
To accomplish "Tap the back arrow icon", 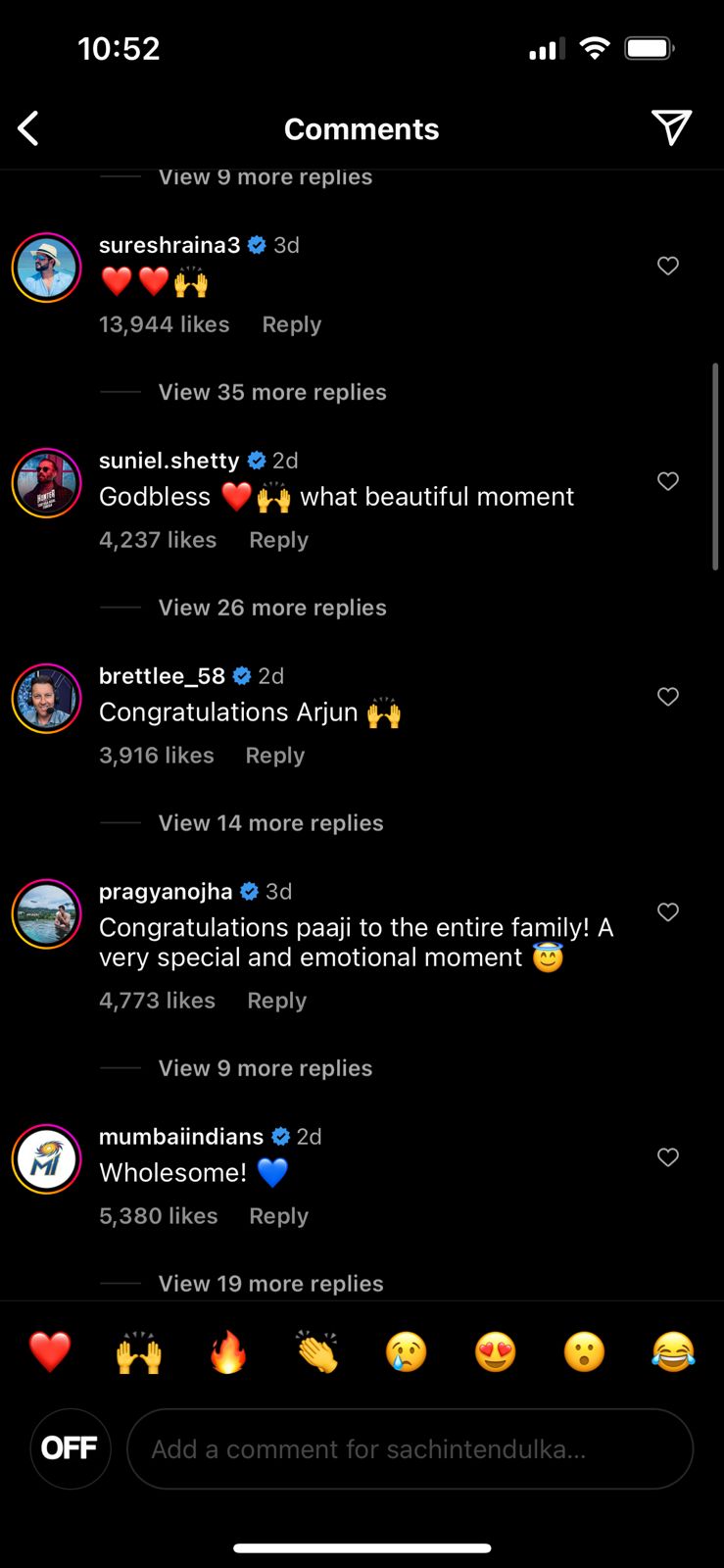I will pyautogui.click(x=28, y=128).
